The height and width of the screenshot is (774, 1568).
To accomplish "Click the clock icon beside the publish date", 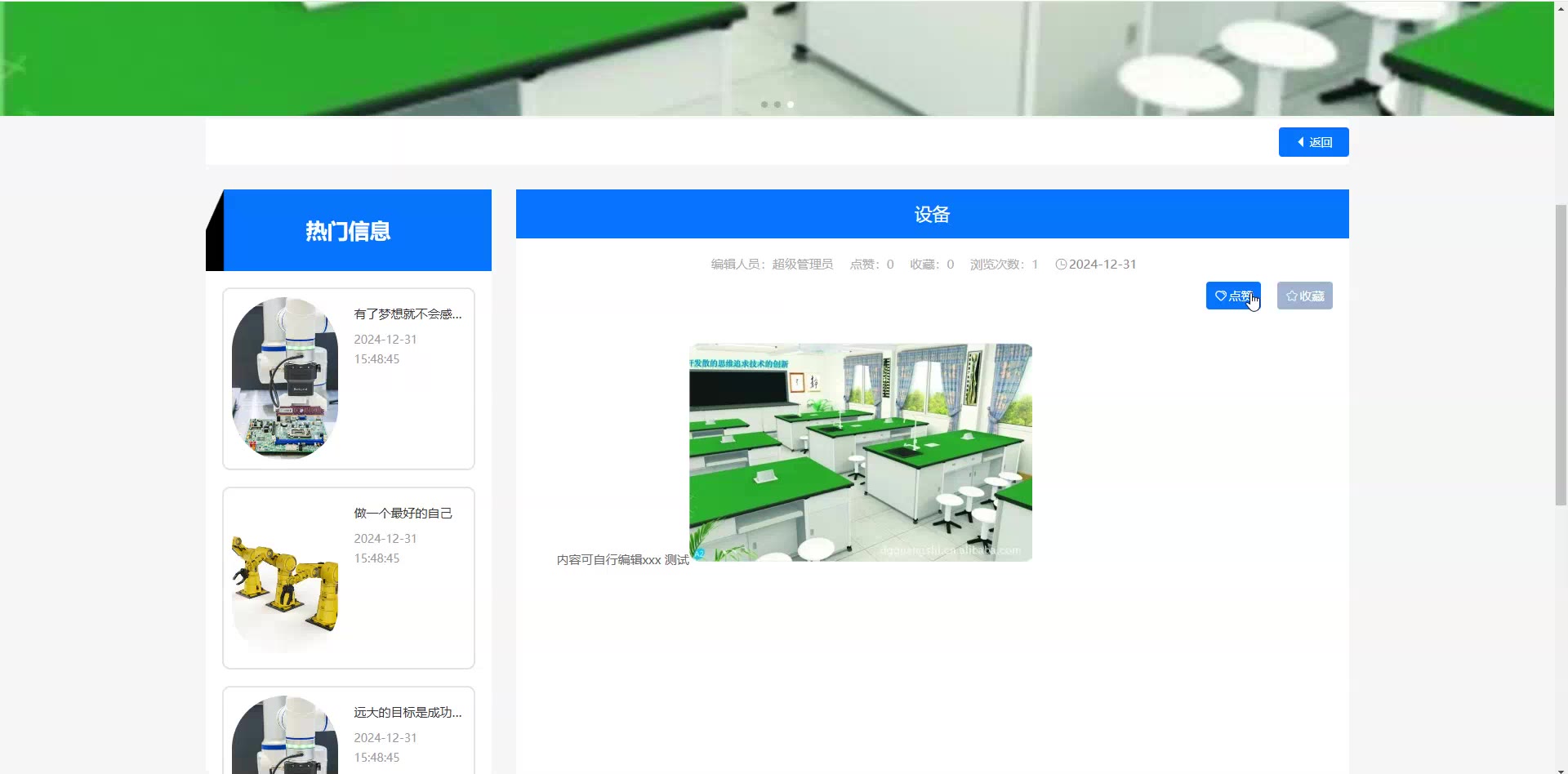I will point(1061,265).
